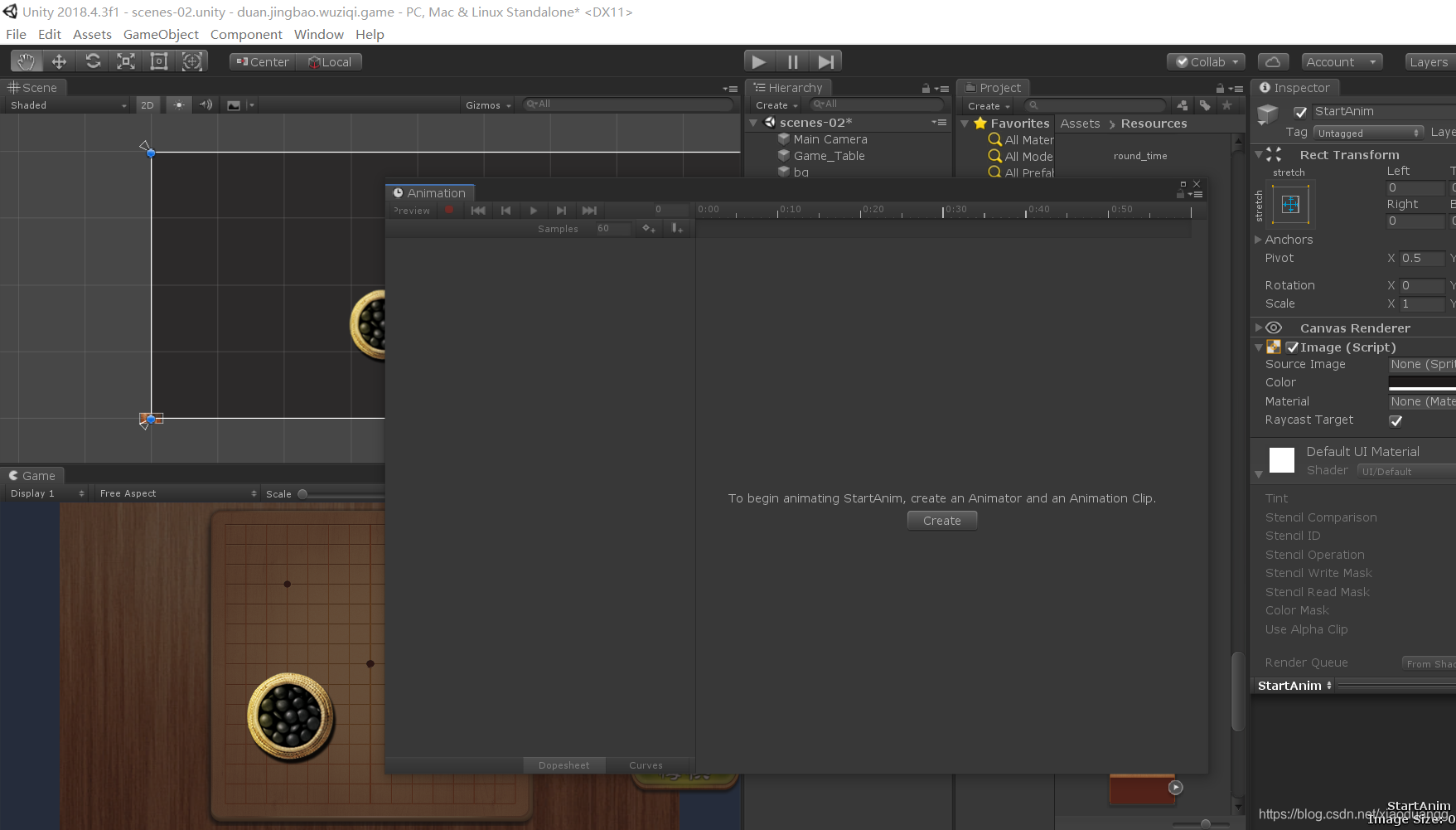Open the Assets menu

click(92, 35)
